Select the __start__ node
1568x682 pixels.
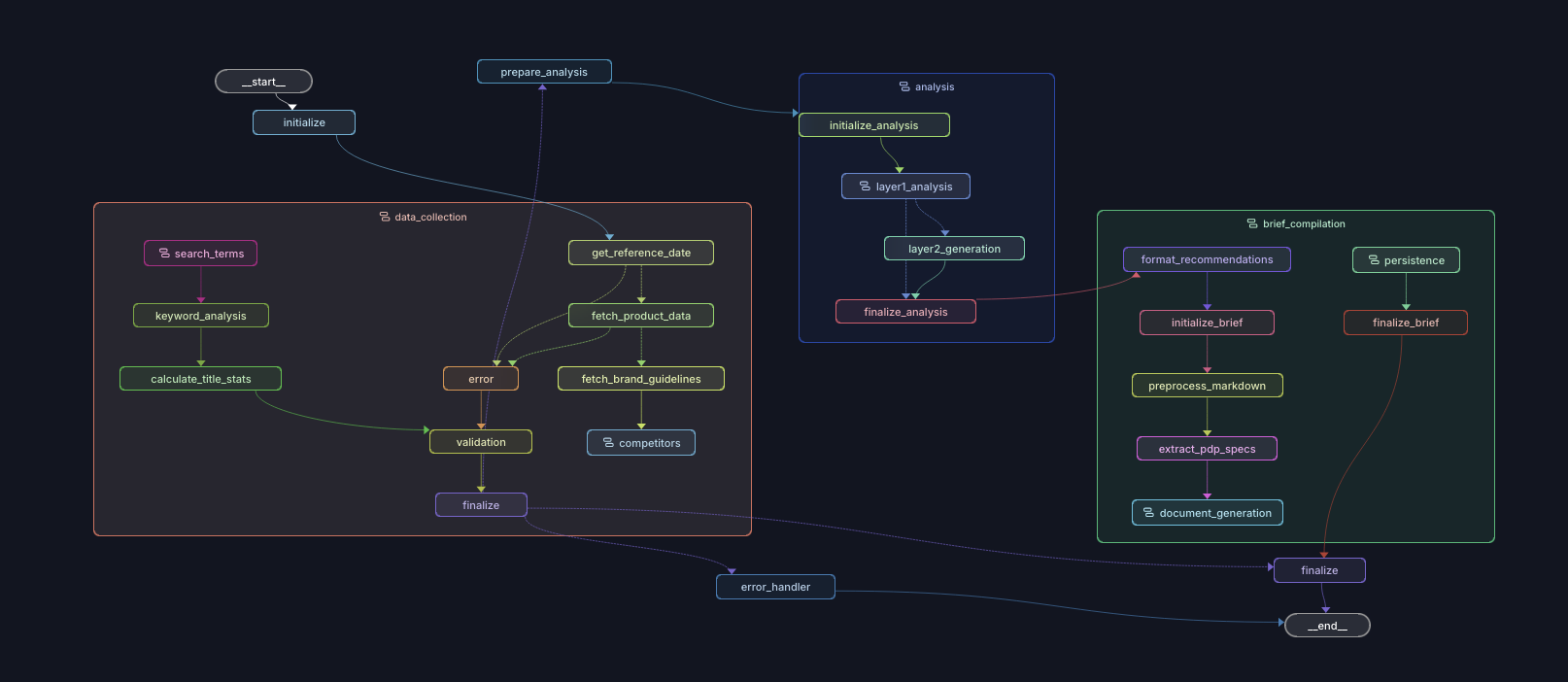[x=263, y=82]
